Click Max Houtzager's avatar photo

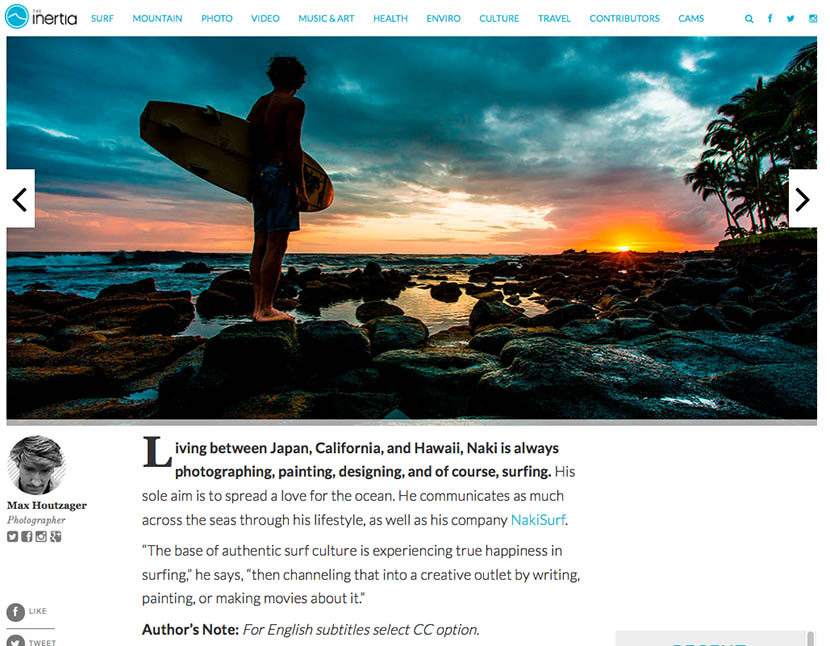tap(36, 465)
